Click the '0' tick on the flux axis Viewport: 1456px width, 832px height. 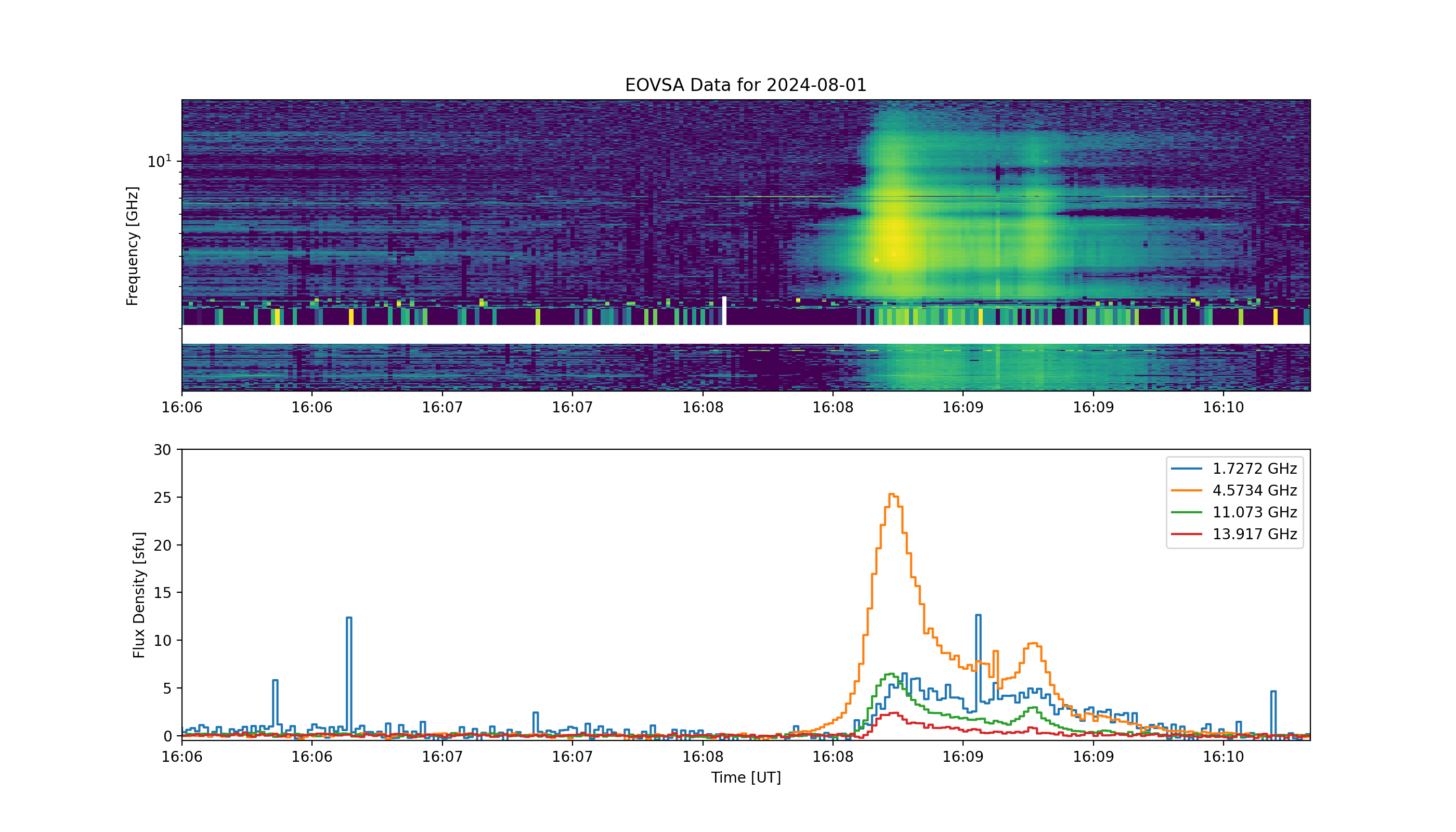point(167,736)
